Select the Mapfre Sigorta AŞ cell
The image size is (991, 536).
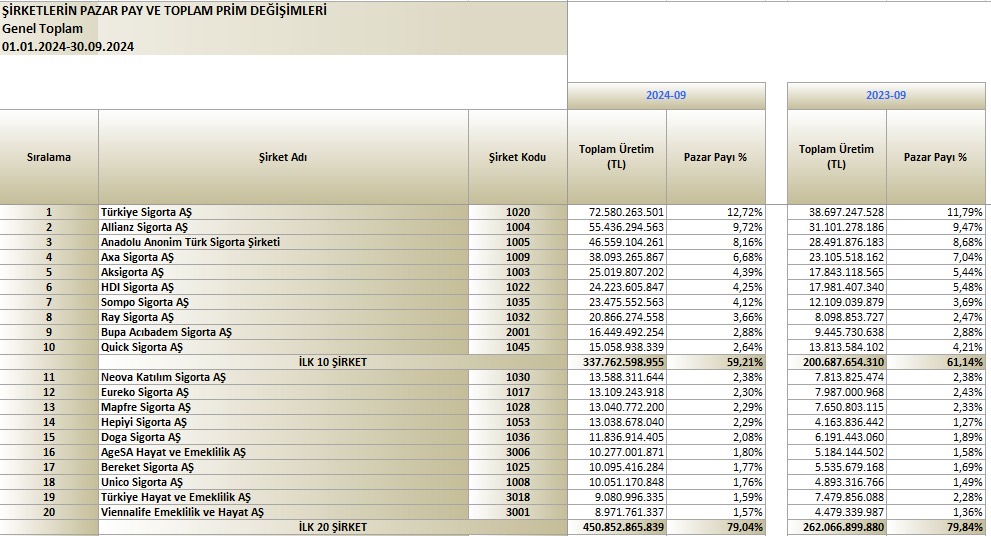[x=283, y=408]
